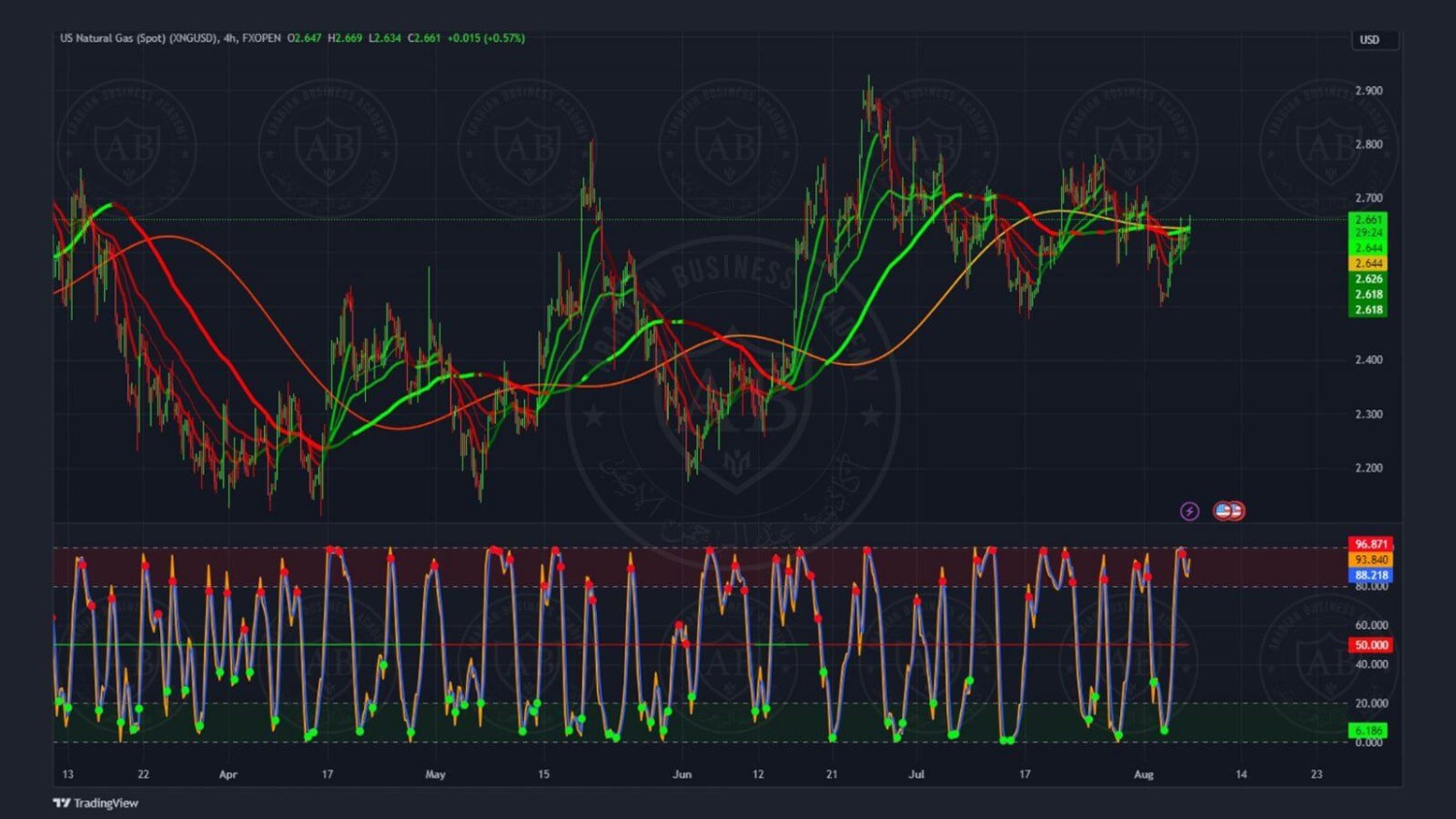The width and height of the screenshot is (1456, 819).
Task: Click the TradingView logo
Action: [95, 803]
